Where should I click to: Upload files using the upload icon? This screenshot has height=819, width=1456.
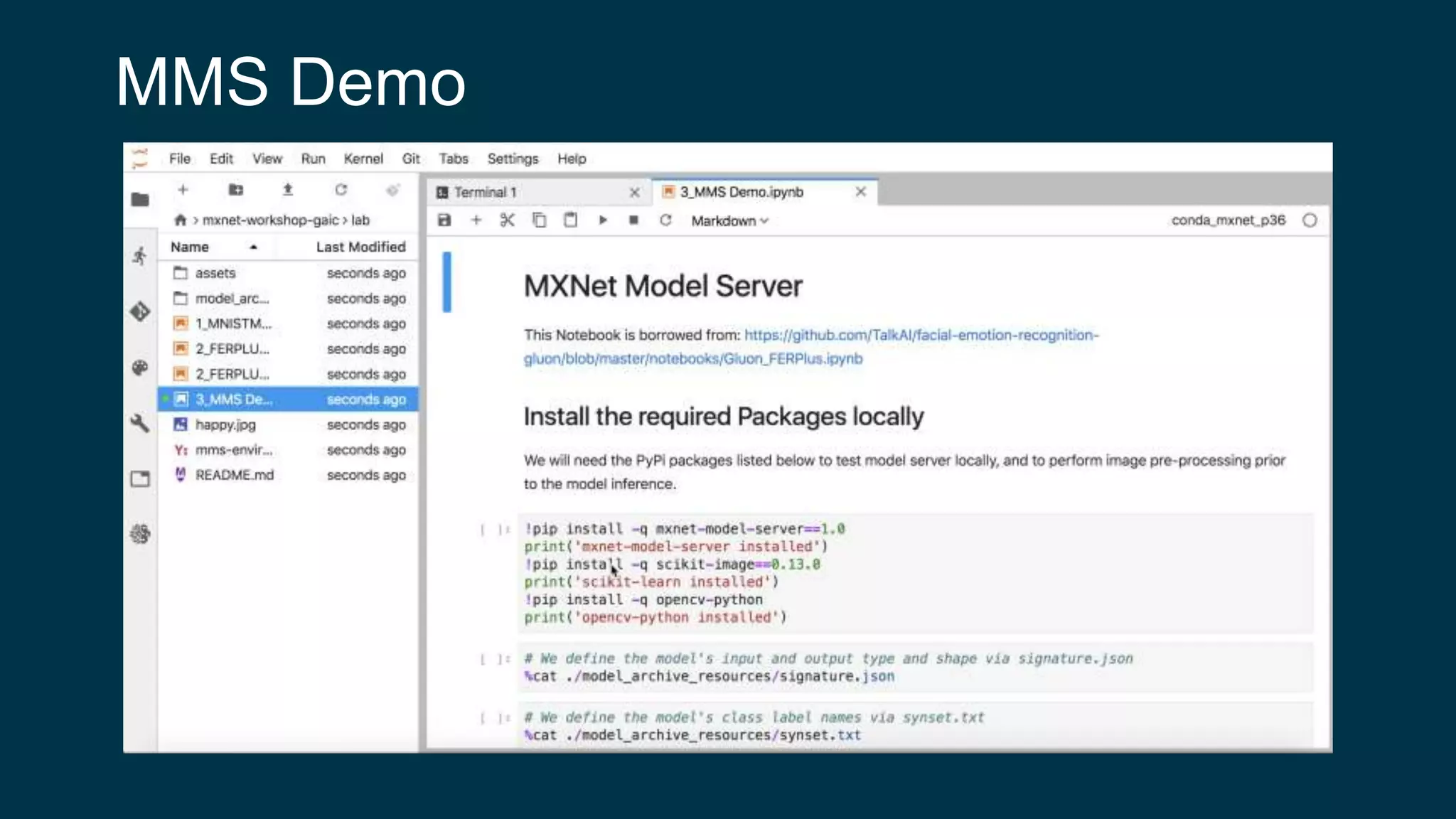click(288, 190)
